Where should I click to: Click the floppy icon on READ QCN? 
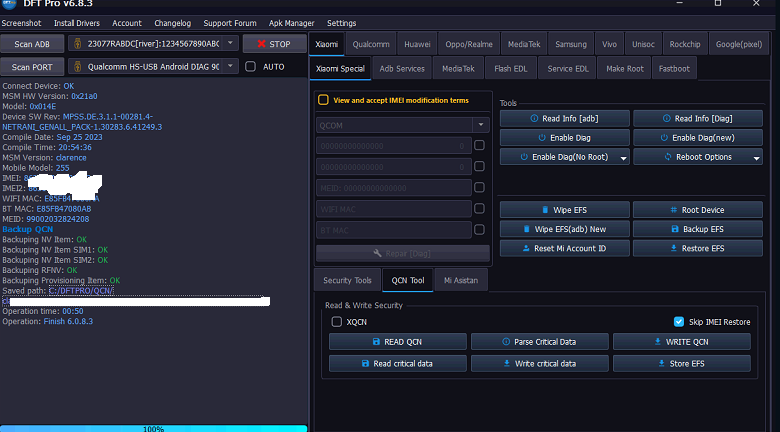click(x=377, y=342)
